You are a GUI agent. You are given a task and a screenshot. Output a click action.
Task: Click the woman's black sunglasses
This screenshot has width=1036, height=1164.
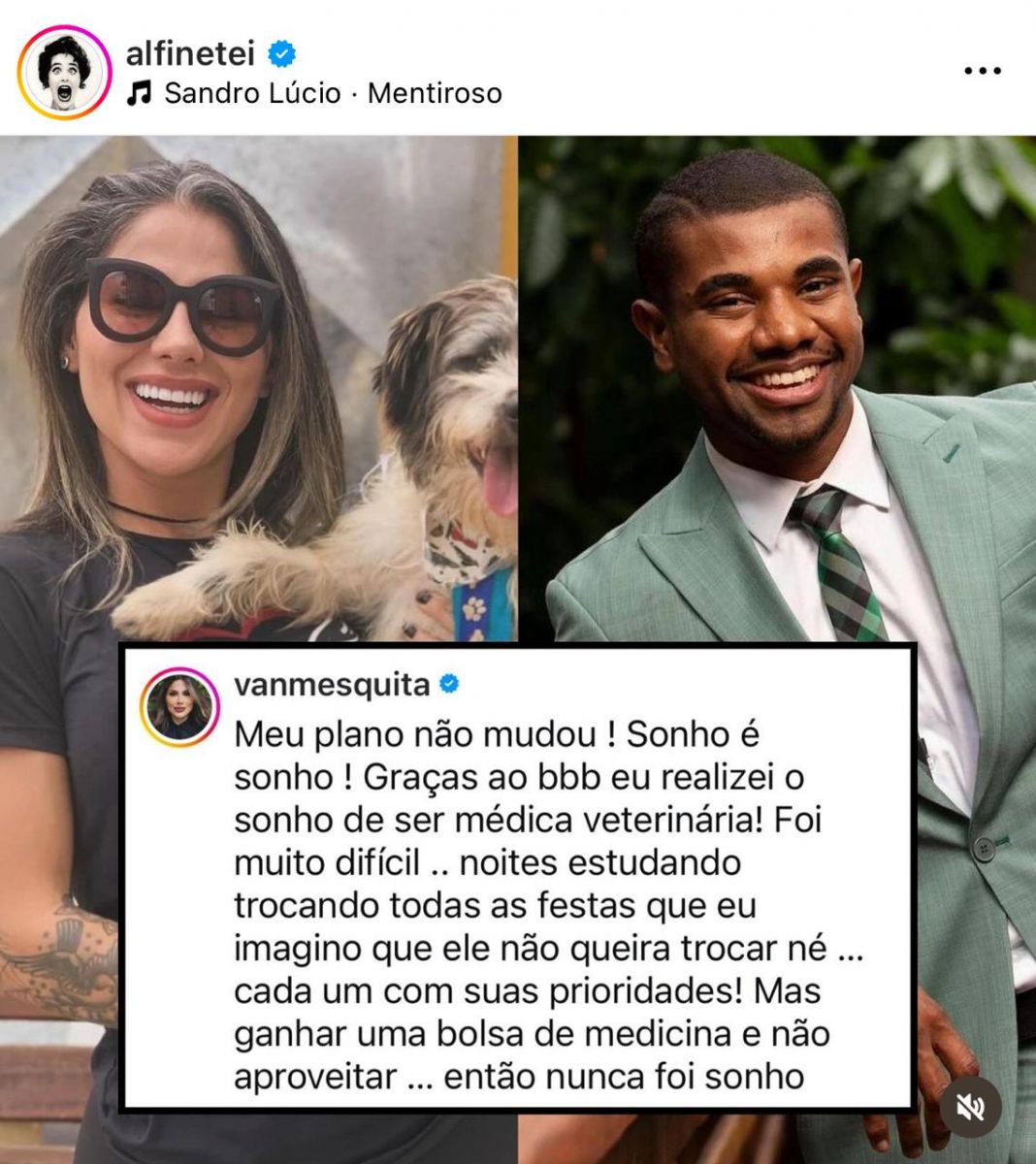[x=180, y=306]
